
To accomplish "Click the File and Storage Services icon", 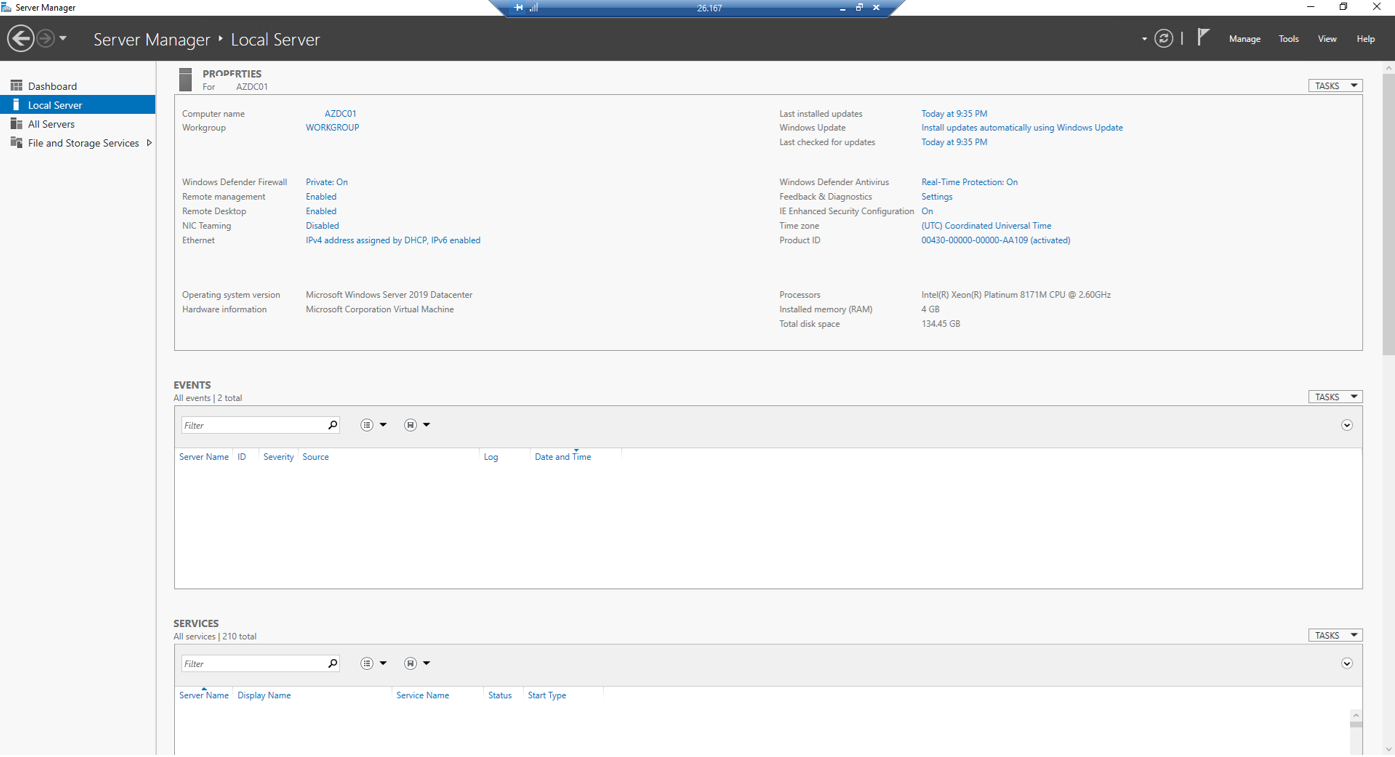I will [x=16, y=143].
